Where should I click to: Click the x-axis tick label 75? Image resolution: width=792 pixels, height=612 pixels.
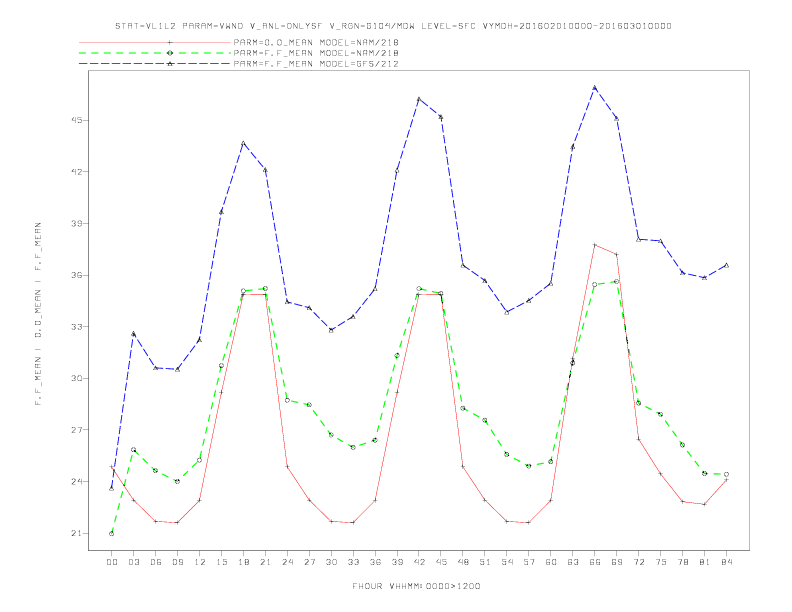coord(661,562)
